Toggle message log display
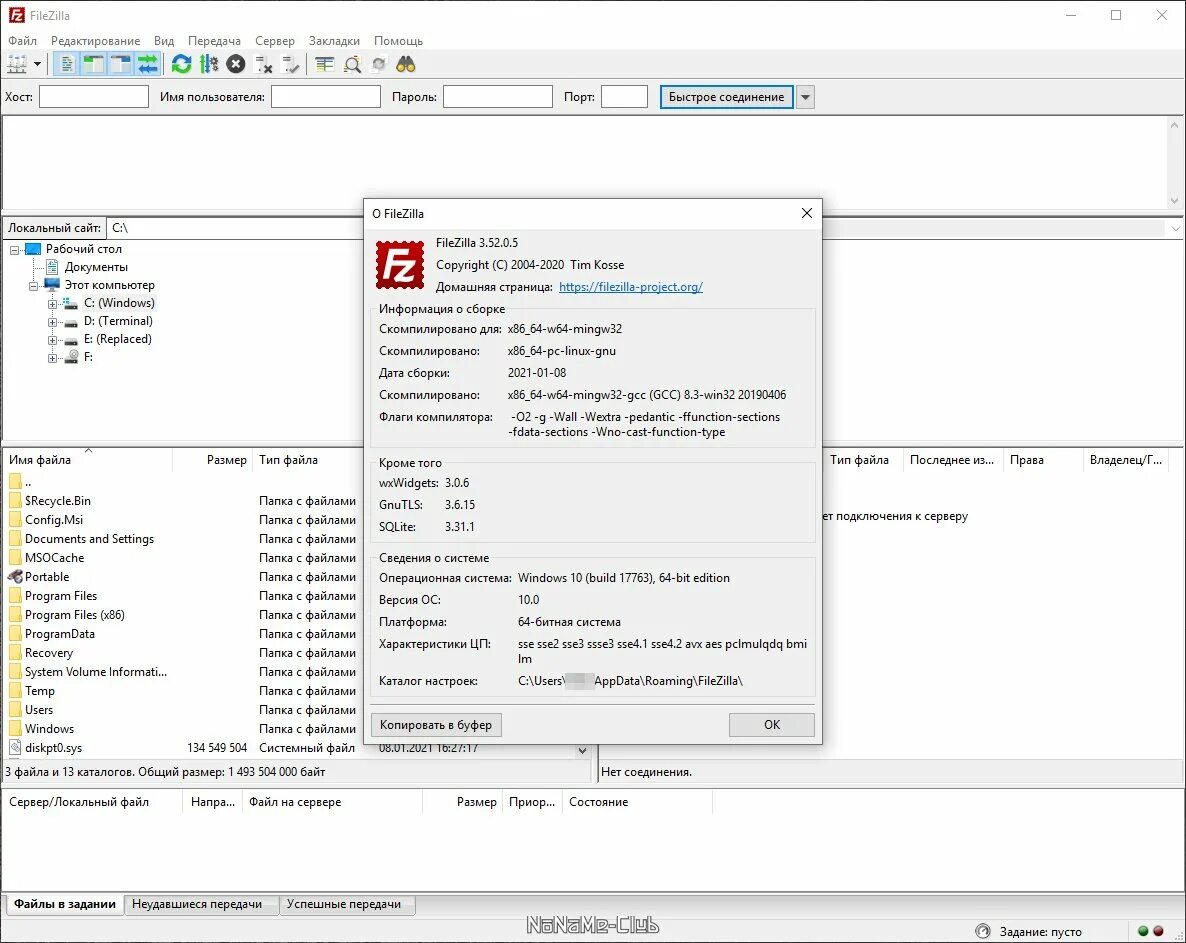The width and height of the screenshot is (1186, 943). tap(67, 64)
